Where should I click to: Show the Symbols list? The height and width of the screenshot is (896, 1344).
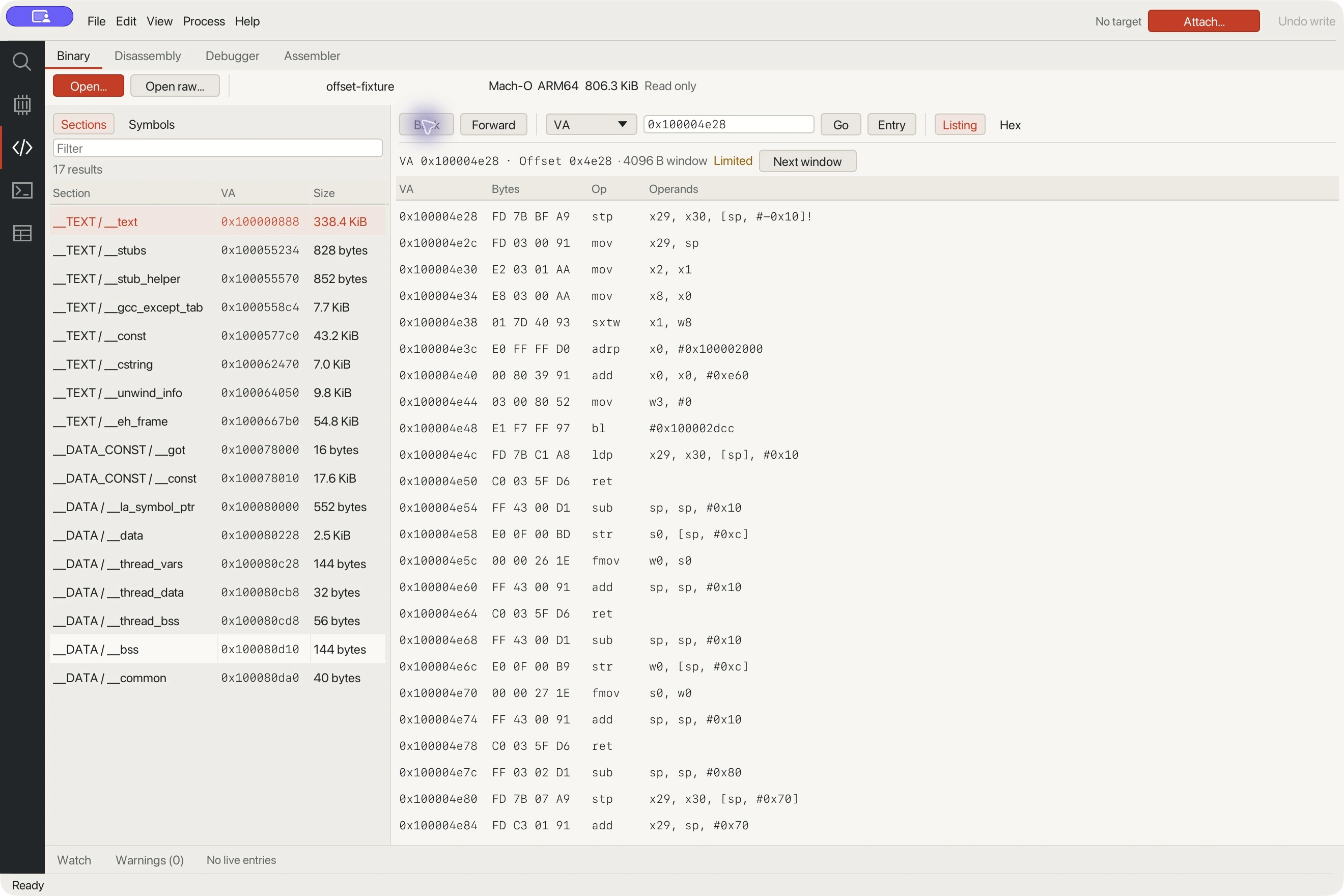click(x=151, y=124)
